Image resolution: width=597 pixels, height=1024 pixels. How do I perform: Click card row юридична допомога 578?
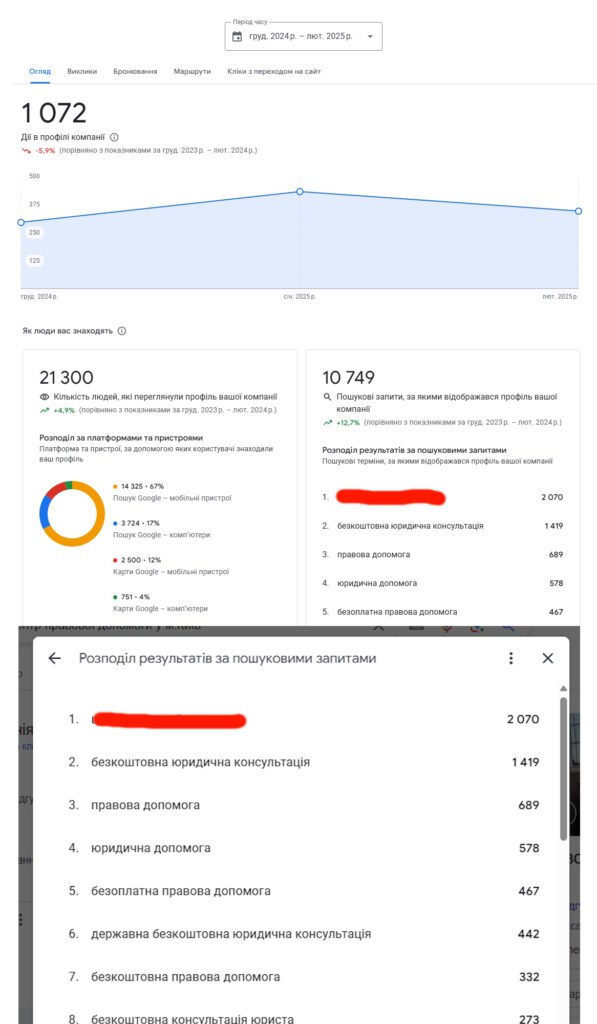click(442, 583)
